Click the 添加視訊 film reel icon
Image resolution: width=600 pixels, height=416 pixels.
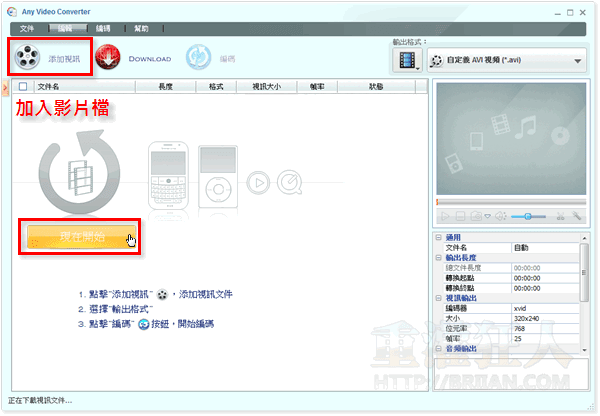(27, 57)
